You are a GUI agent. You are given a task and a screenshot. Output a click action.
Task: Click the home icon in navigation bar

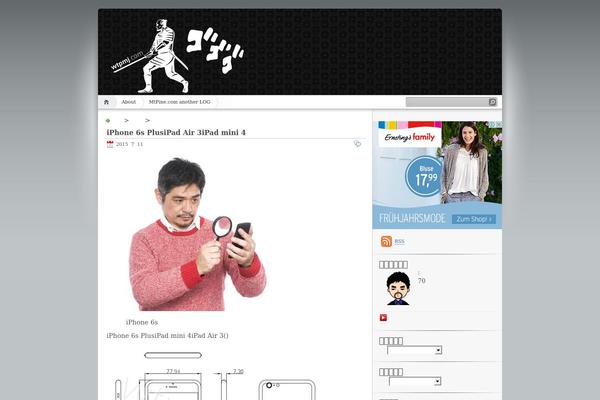pyautogui.click(x=106, y=102)
